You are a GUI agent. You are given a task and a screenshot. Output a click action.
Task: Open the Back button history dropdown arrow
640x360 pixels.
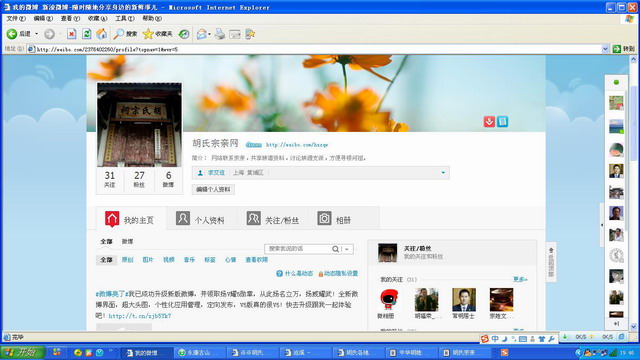tap(36, 34)
